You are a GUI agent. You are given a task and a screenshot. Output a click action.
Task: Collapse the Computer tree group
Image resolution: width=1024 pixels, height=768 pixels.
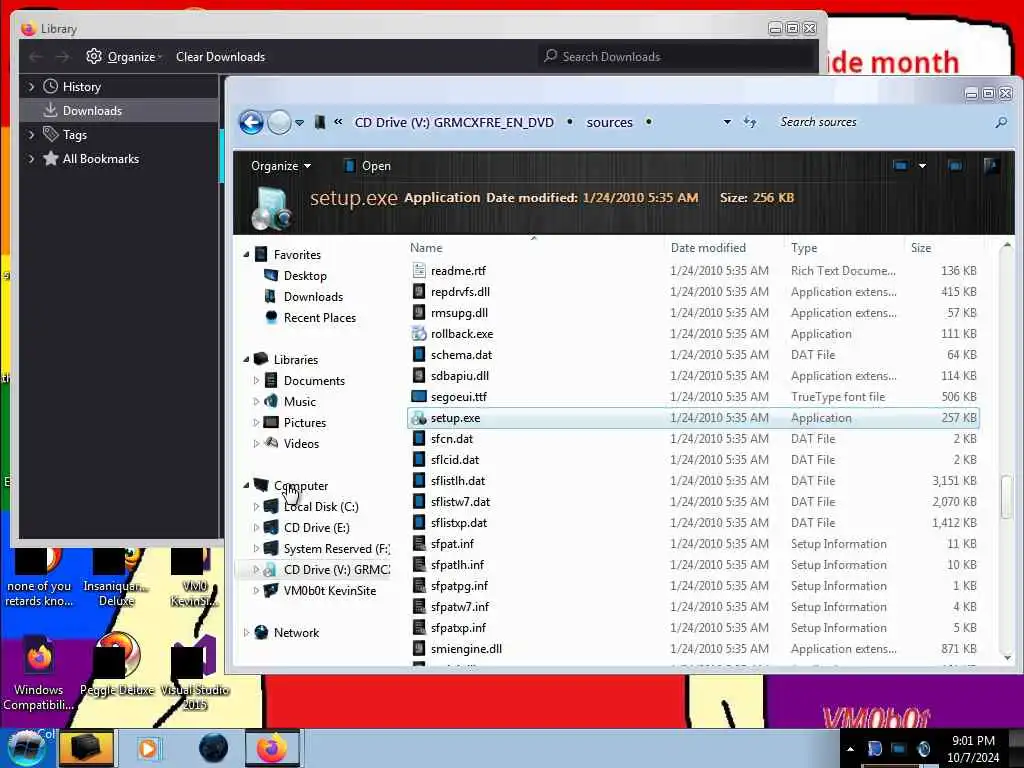click(x=246, y=485)
